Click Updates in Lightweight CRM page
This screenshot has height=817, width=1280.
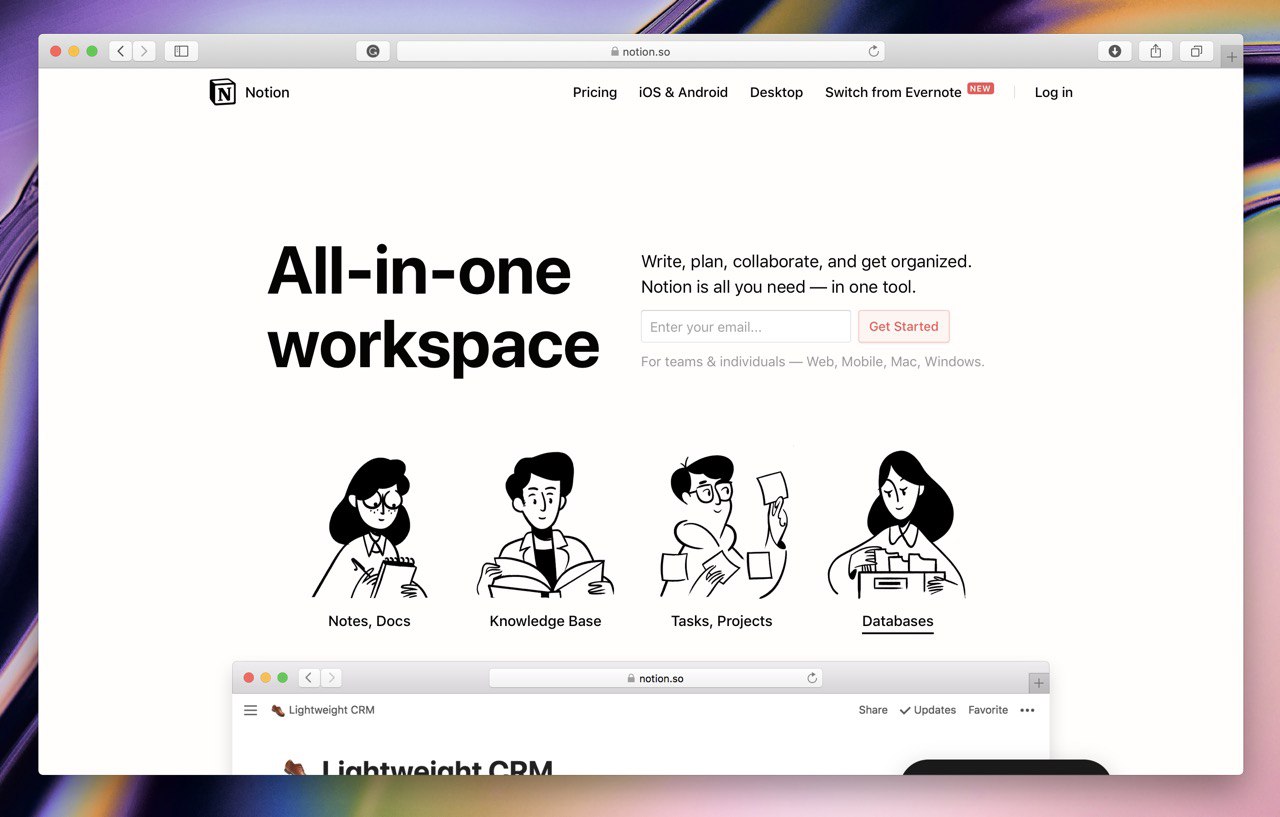[928, 710]
